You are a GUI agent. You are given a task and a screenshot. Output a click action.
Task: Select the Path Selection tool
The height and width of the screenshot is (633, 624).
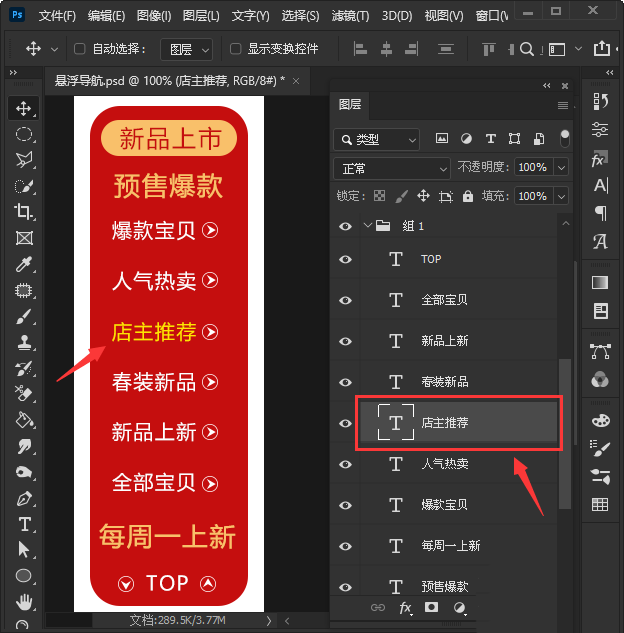(23, 550)
